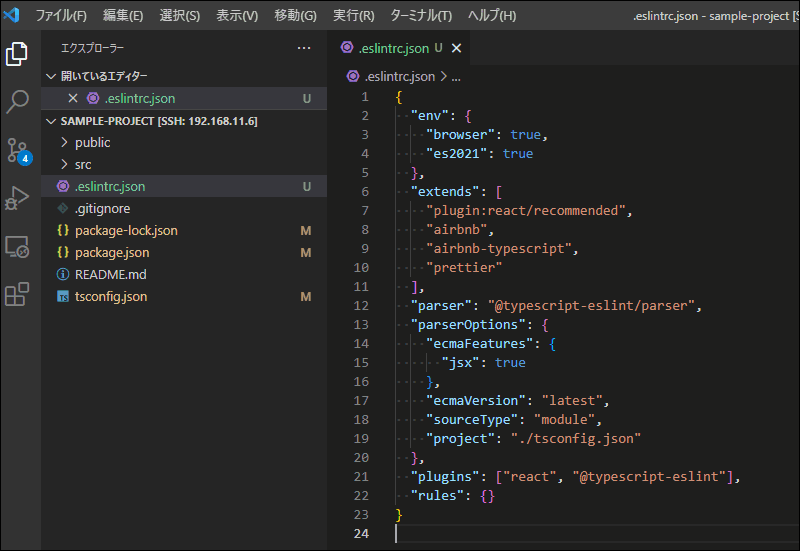The width and height of the screenshot is (800, 551).
Task: Click エクスプローラー panel title
Action: (x=92, y=48)
